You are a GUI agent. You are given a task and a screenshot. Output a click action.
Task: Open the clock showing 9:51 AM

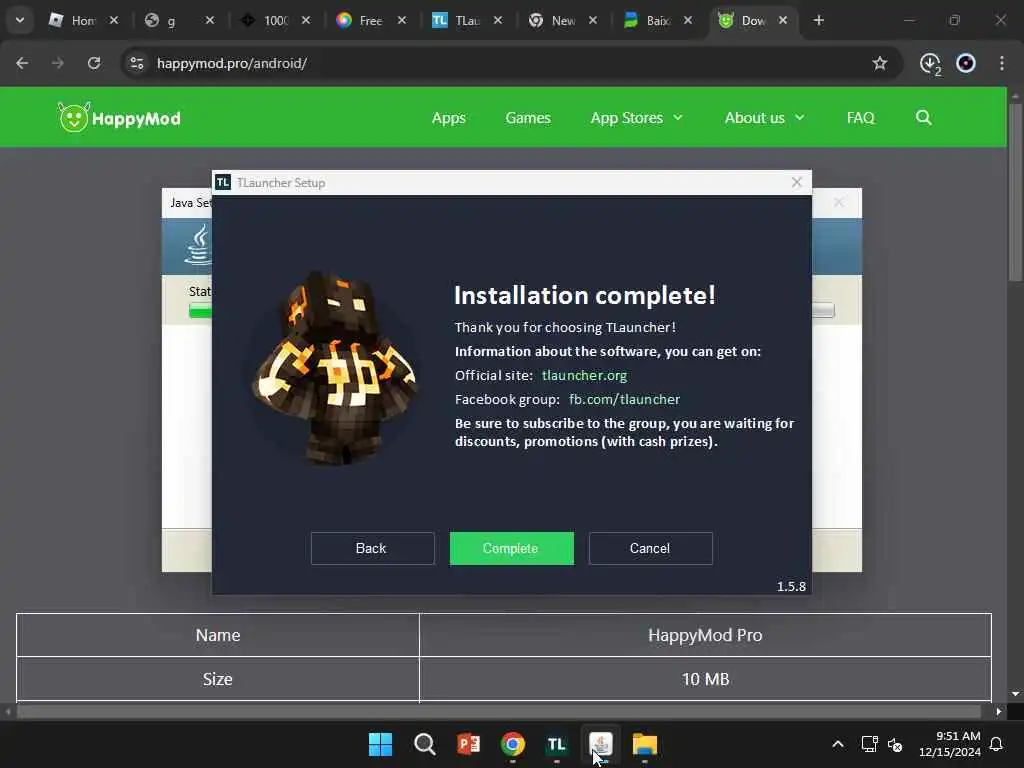coord(950,744)
